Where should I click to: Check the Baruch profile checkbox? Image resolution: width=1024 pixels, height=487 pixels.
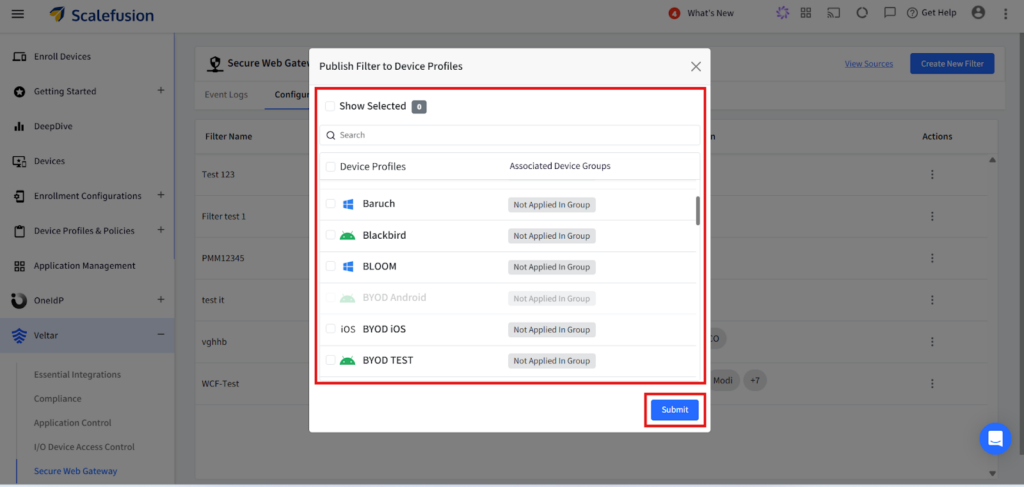(x=330, y=204)
